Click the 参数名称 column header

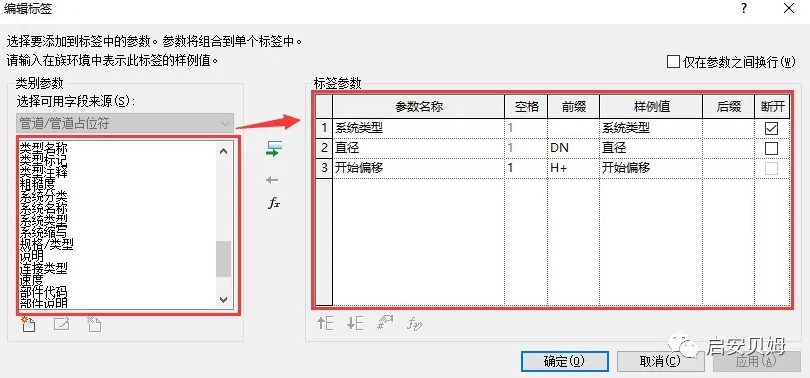pyautogui.click(x=418, y=106)
